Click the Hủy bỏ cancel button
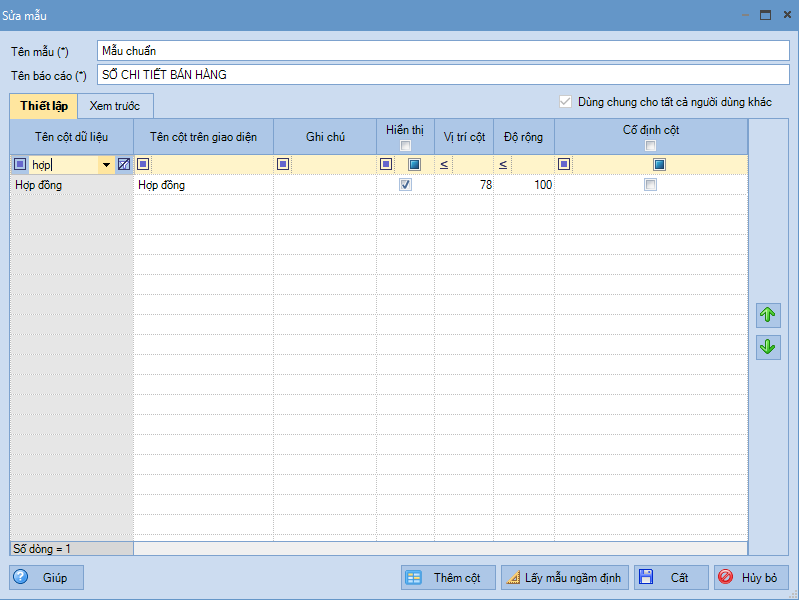This screenshot has height=600, width=799. tap(751, 578)
